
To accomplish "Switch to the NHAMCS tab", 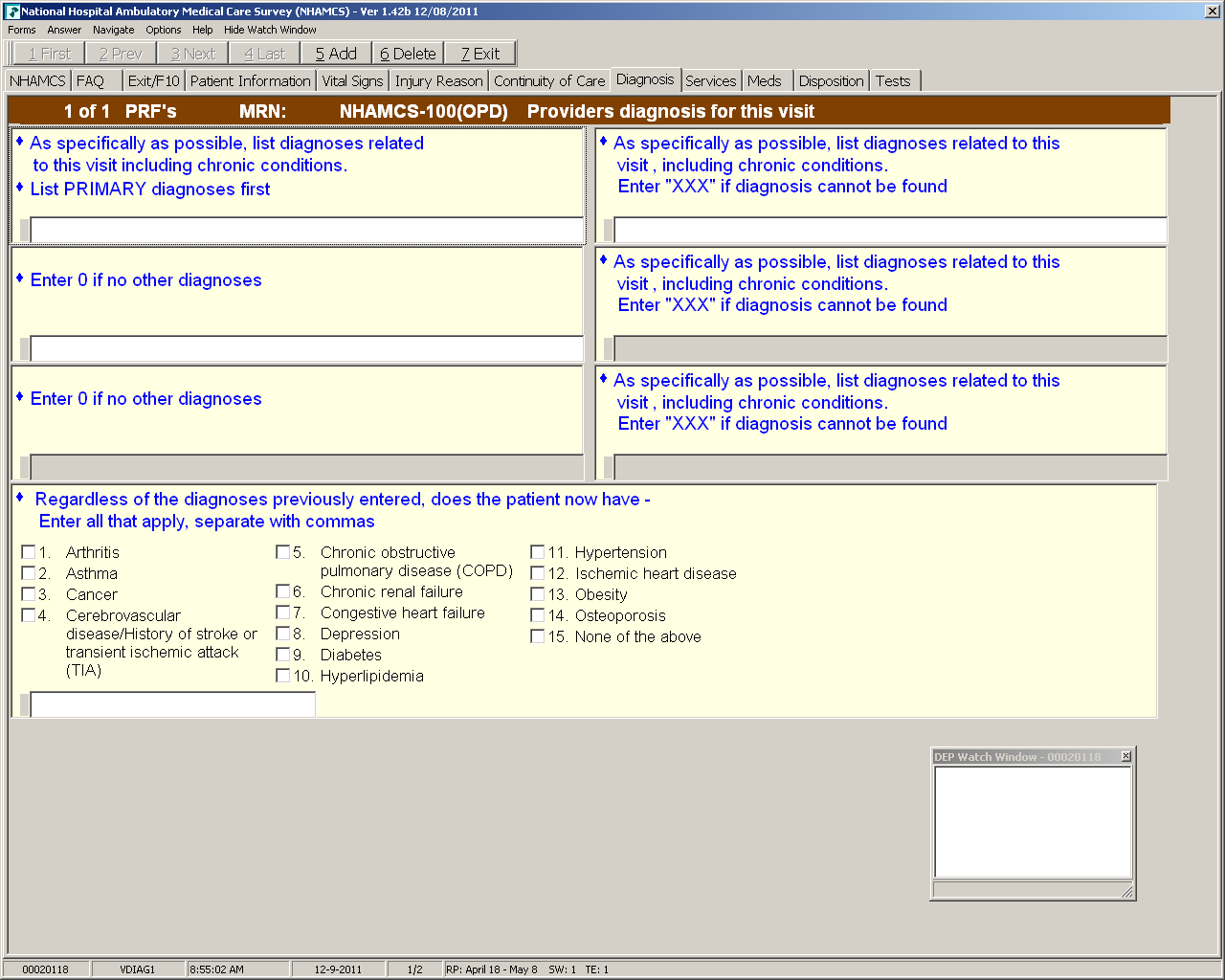I will click(x=37, y=81).
